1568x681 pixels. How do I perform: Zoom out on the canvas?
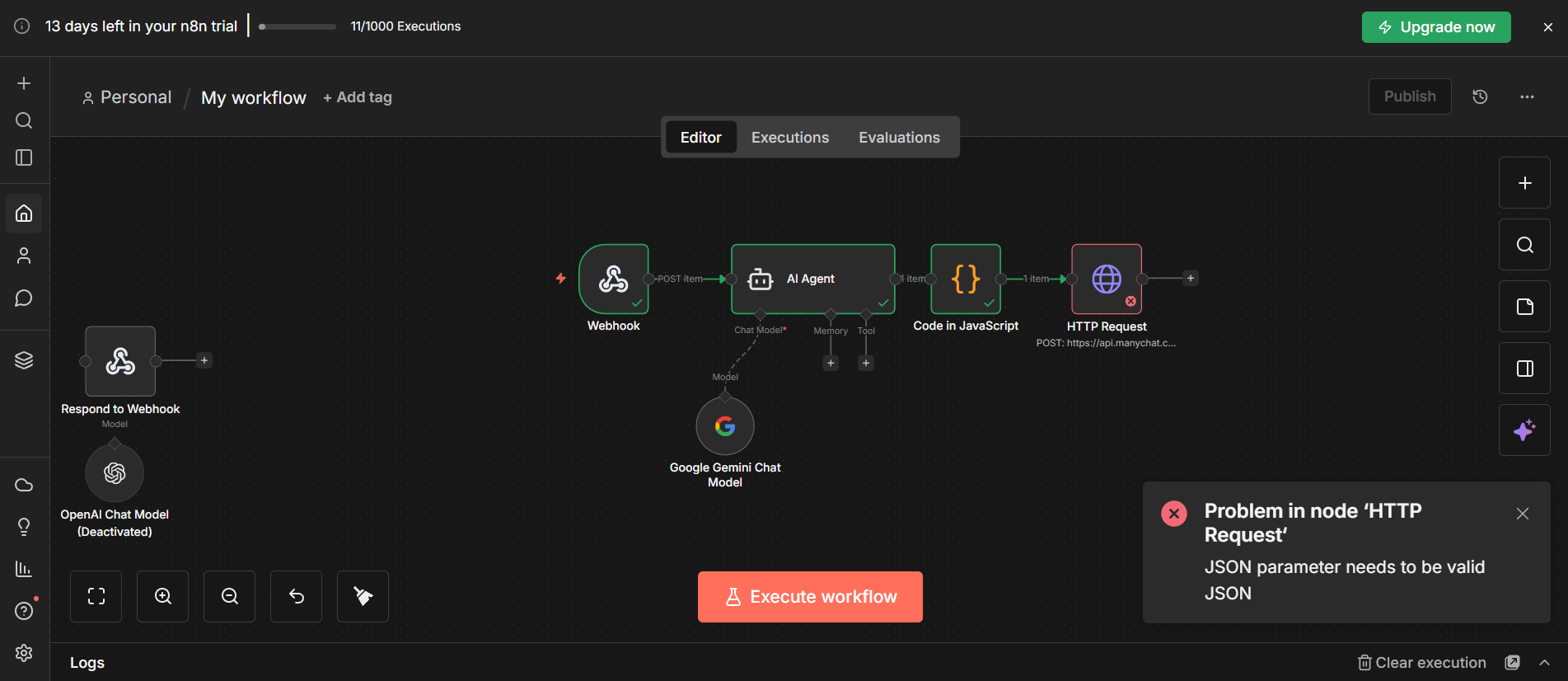tap(230, 596)
